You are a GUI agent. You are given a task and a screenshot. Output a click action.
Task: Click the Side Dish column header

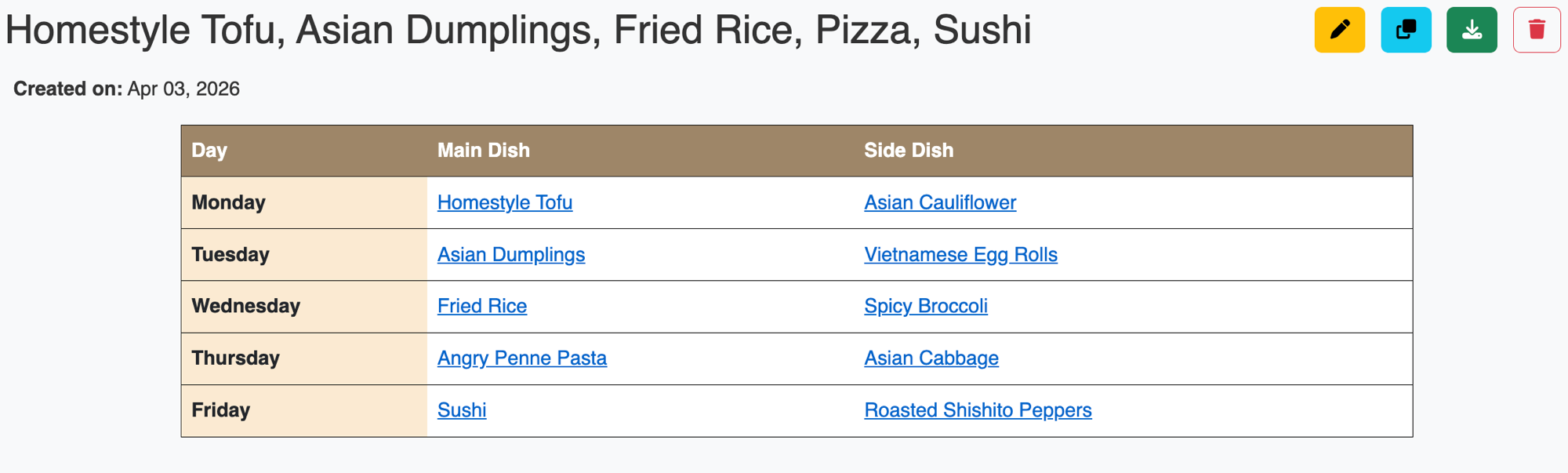pos(909,151)
